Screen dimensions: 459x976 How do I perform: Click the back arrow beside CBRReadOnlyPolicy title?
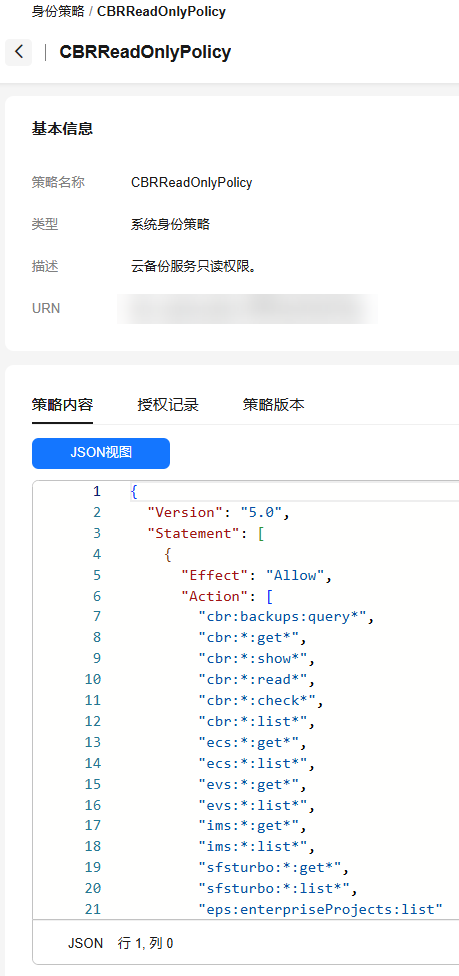[19, 52]
